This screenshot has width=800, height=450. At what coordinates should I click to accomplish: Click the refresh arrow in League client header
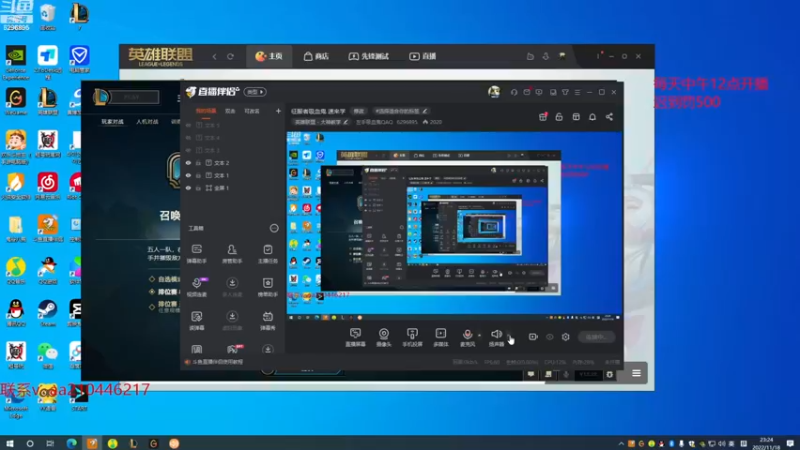tap(230, 57)
